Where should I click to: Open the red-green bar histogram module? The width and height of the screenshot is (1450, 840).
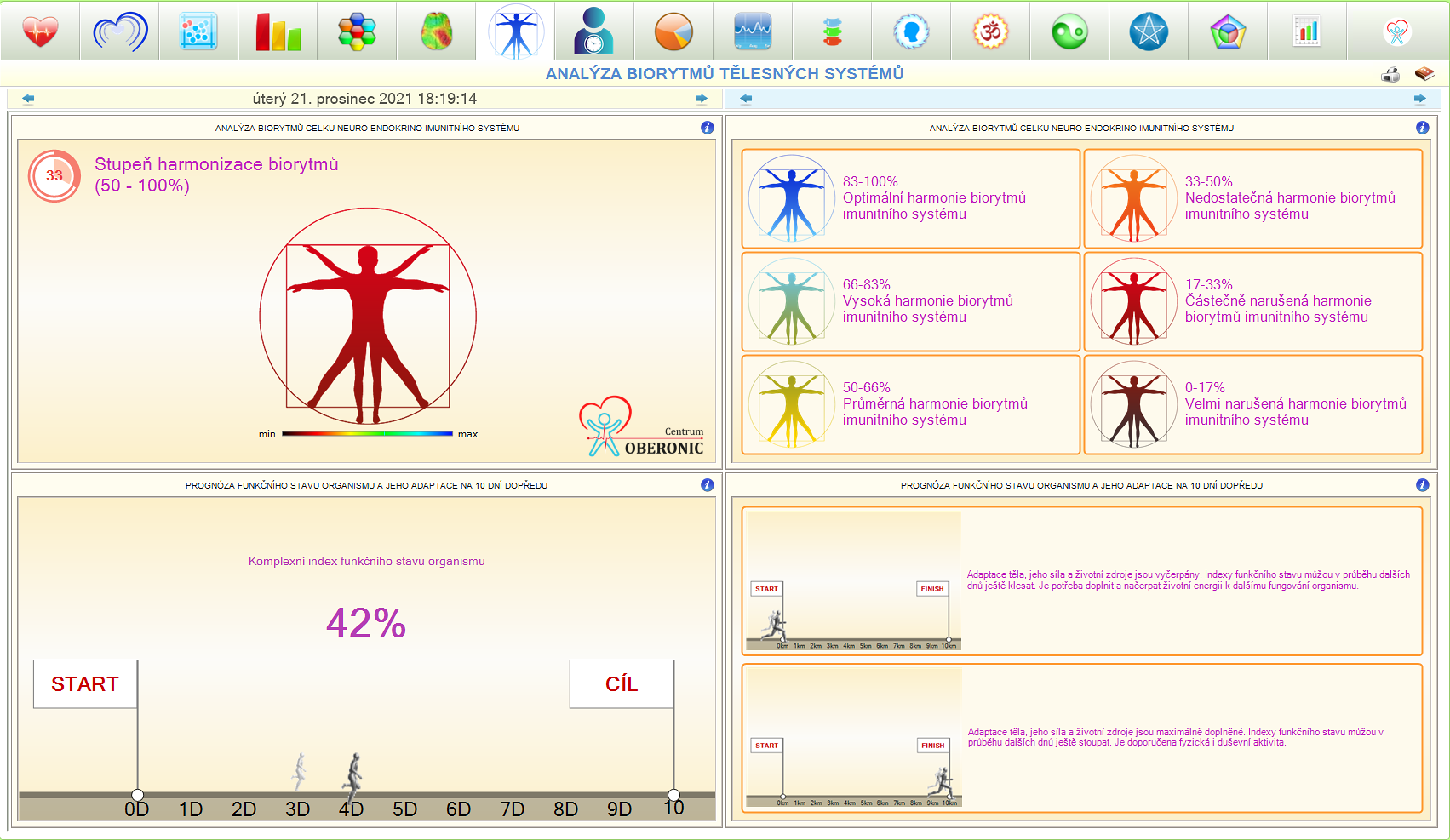click(278, 31)
